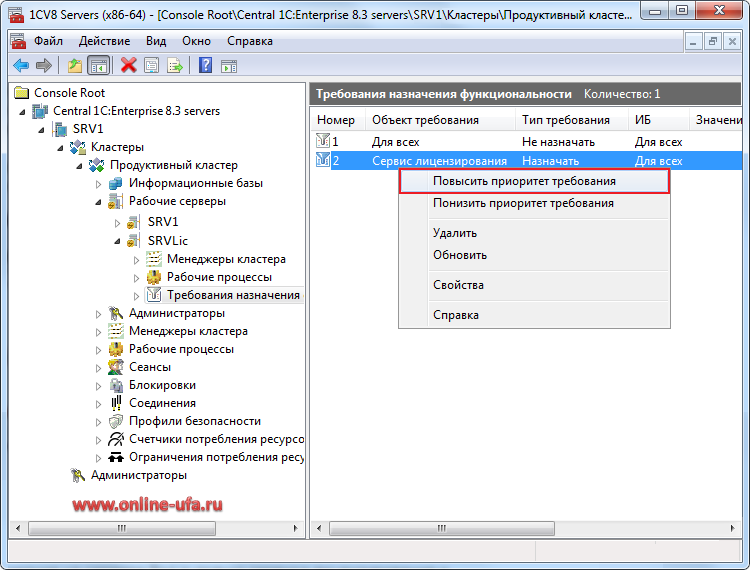Click the SRV1 server computer icon under Central servers
Screen dimensions: 750x570
tap(60, 129)
